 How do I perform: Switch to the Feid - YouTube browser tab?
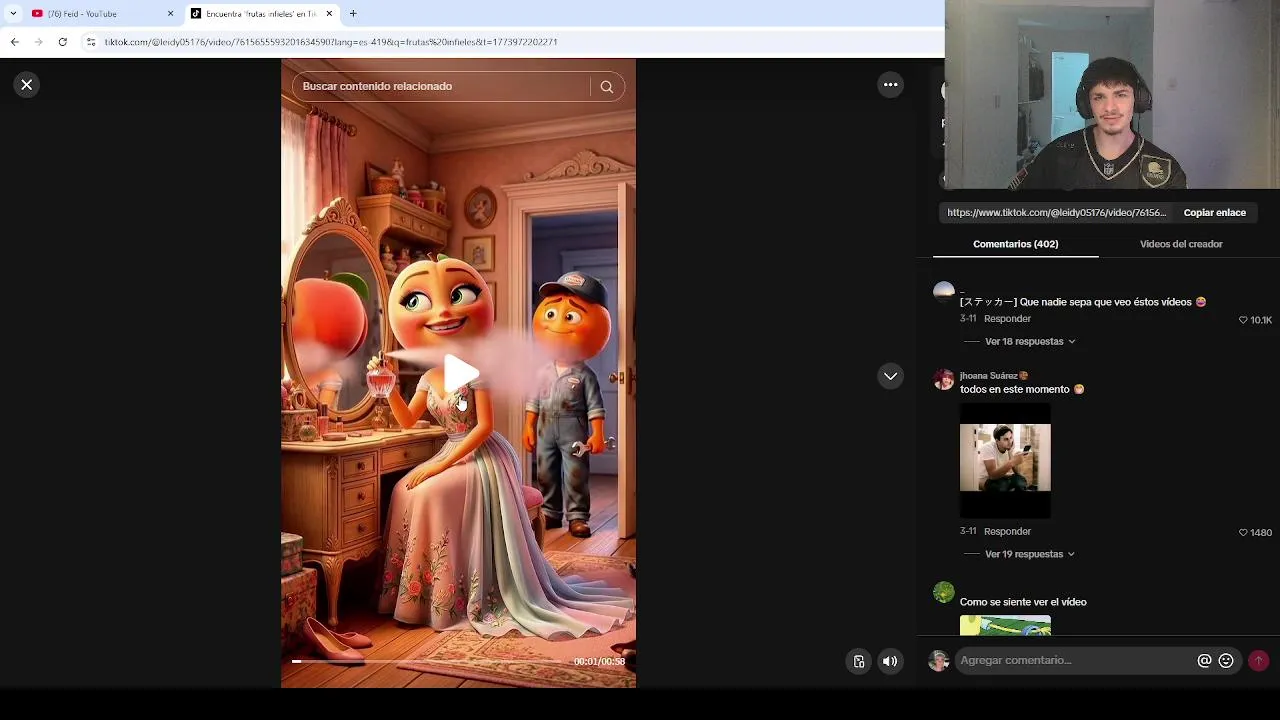[x=100, y=14]
